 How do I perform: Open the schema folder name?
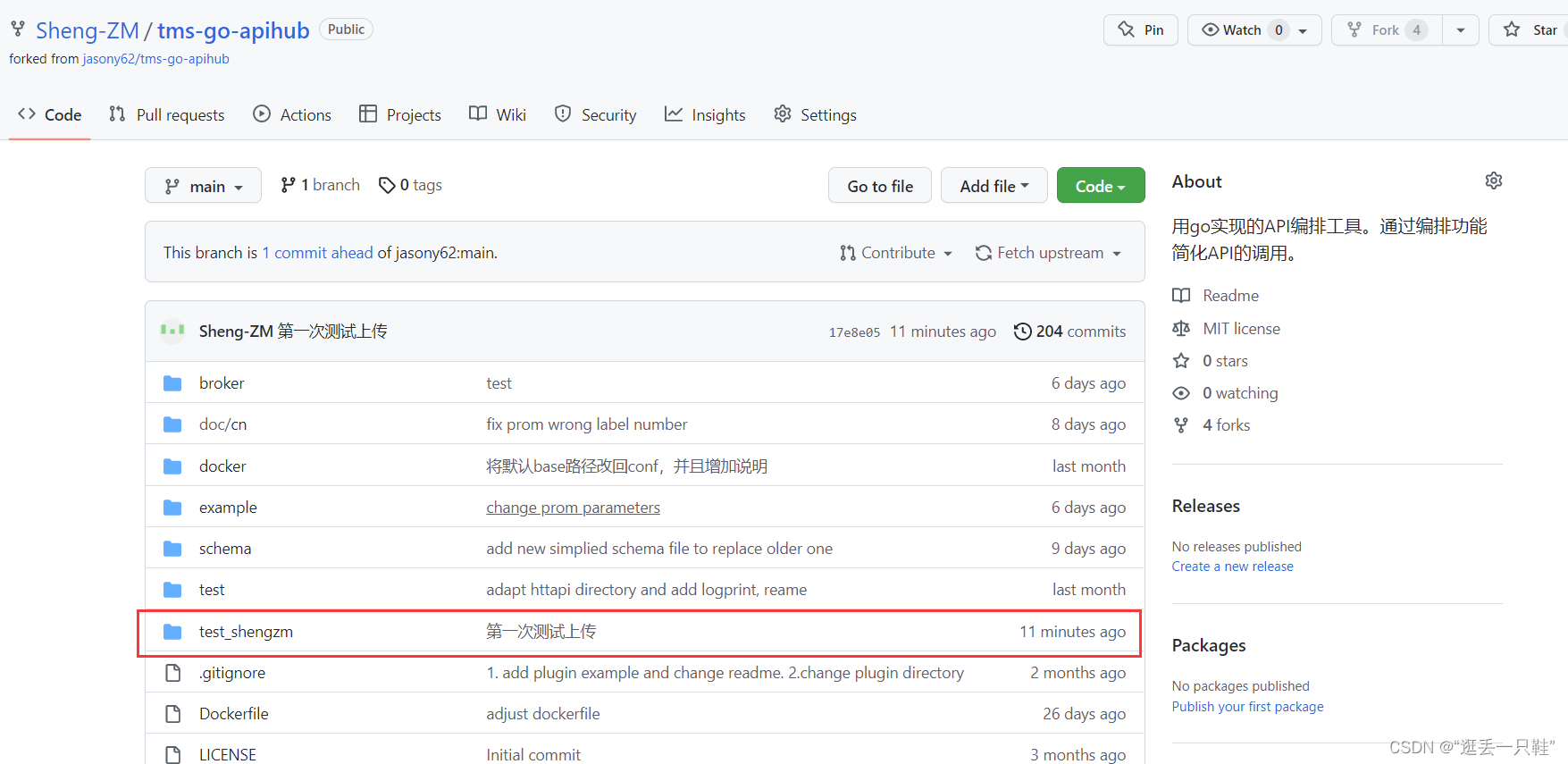[x=225, y=549]
